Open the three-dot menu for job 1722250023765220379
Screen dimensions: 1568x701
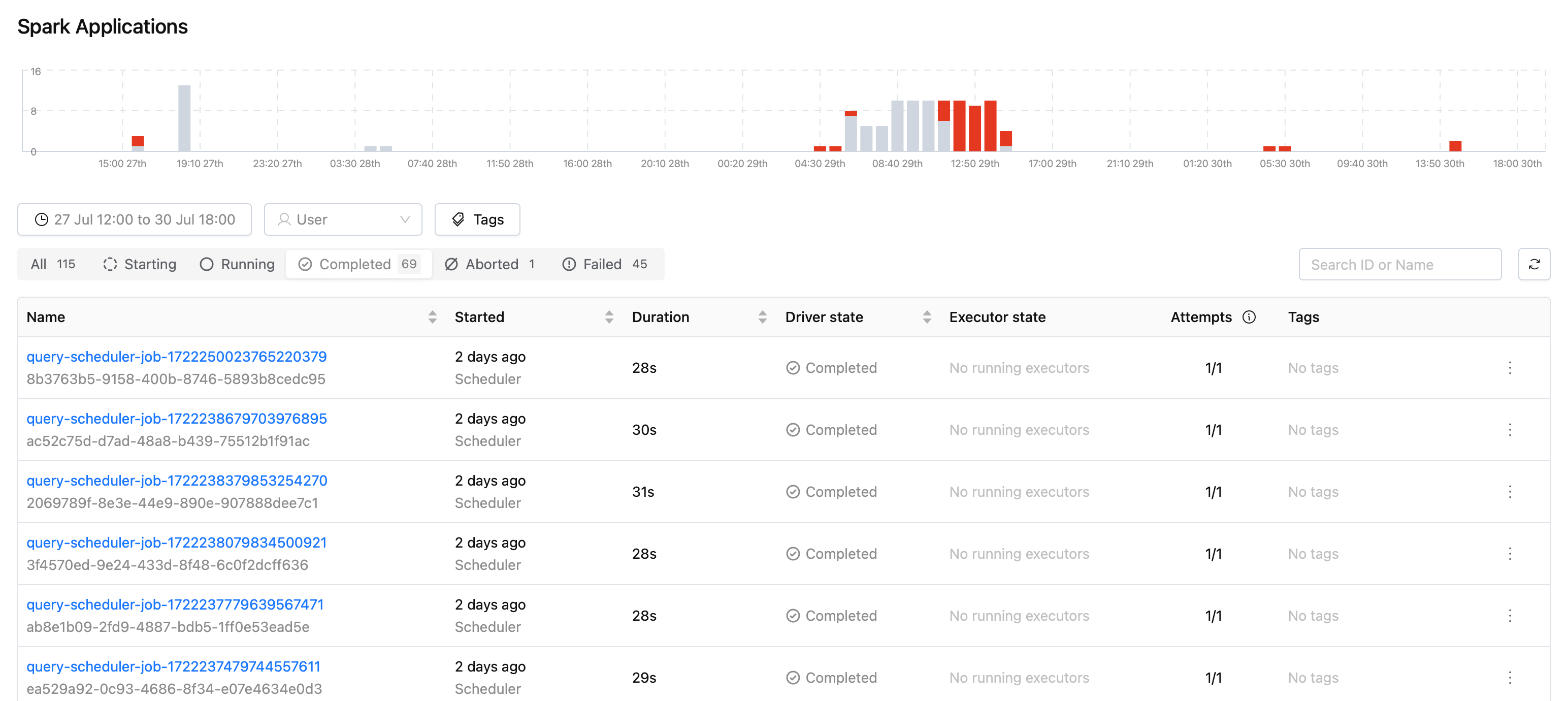[x=1510, y=368]
